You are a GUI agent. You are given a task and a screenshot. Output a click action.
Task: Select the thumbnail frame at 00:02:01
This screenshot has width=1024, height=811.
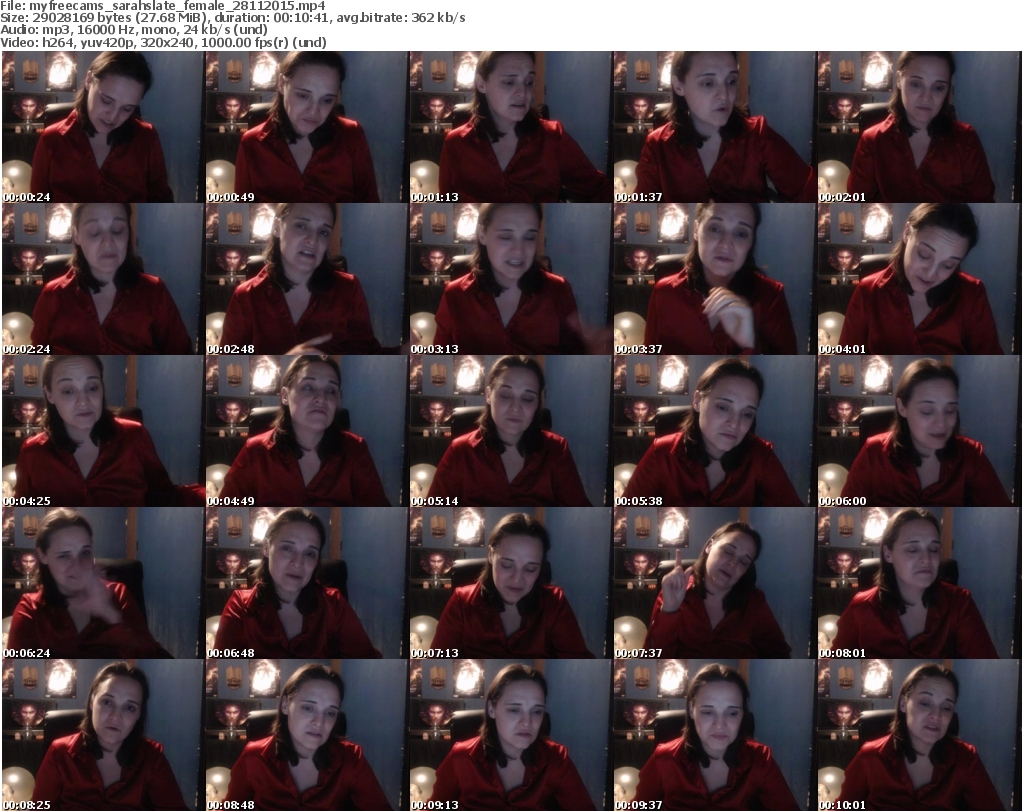(919, 127)
